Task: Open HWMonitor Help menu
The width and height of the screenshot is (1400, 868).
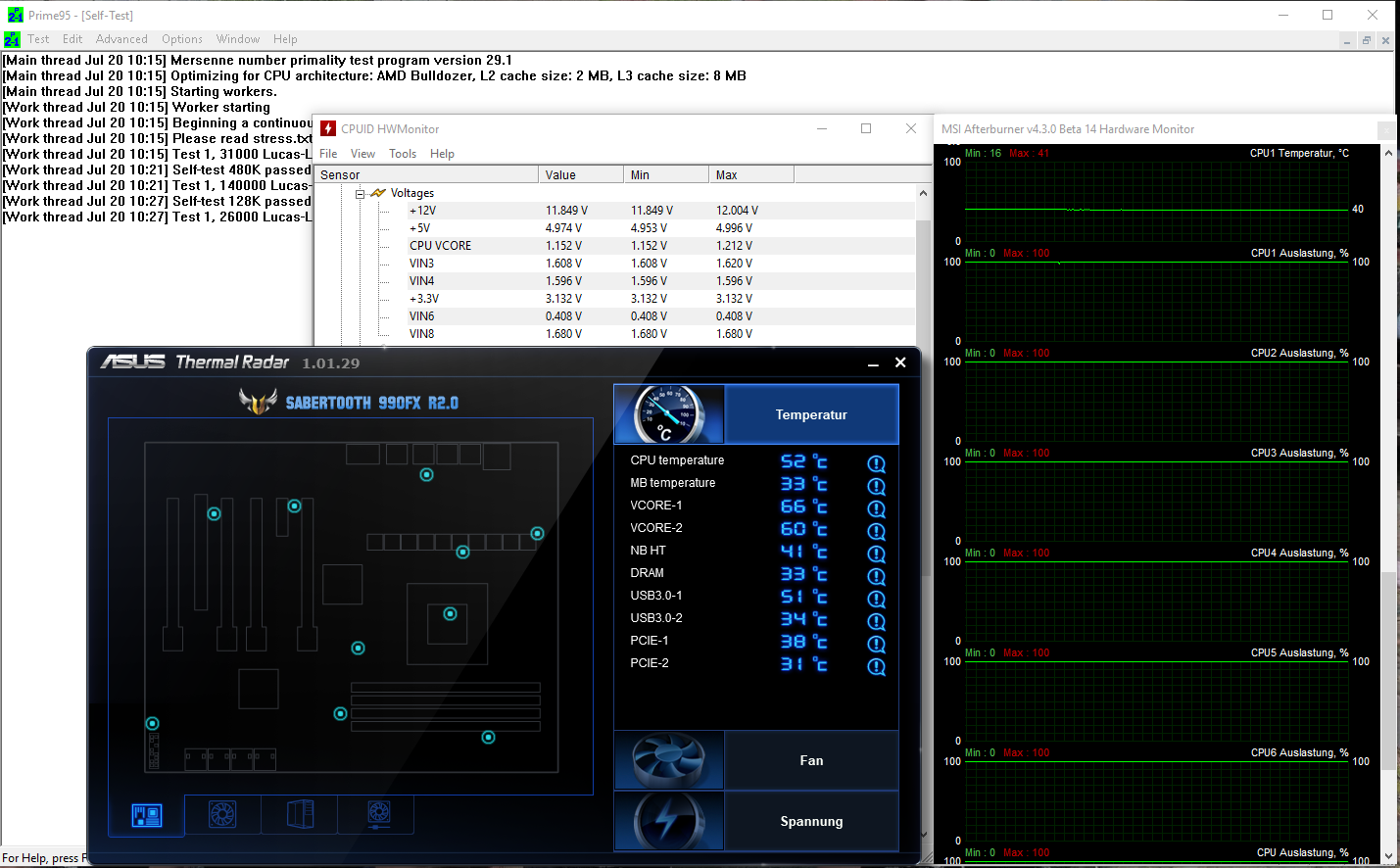Action: point(442,154)
